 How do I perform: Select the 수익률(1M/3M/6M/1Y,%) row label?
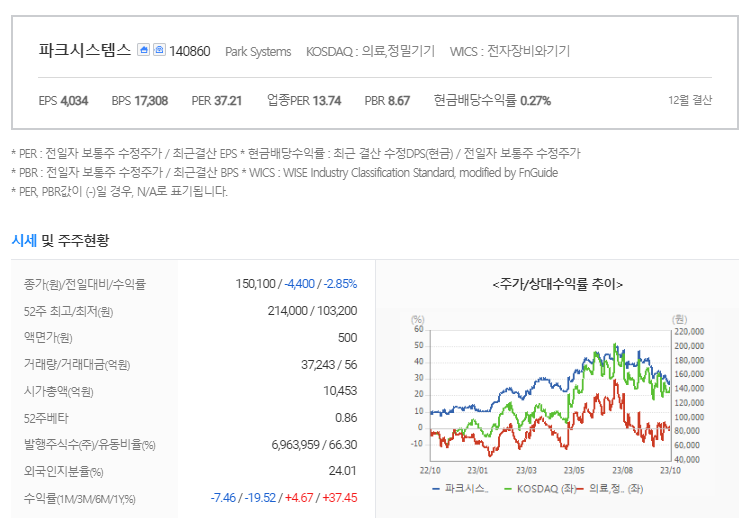80,499
